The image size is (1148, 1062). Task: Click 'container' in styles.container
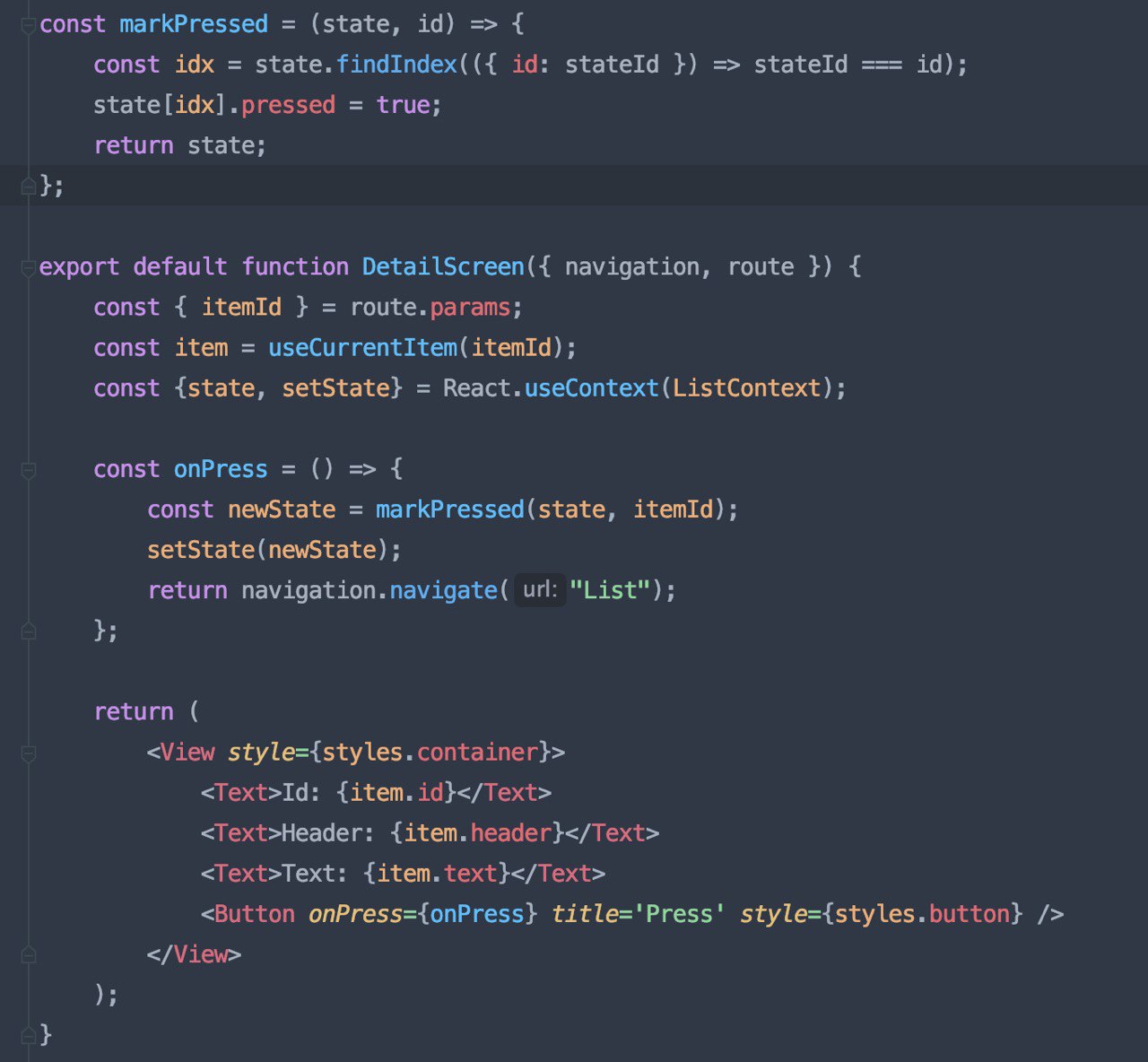477,752
